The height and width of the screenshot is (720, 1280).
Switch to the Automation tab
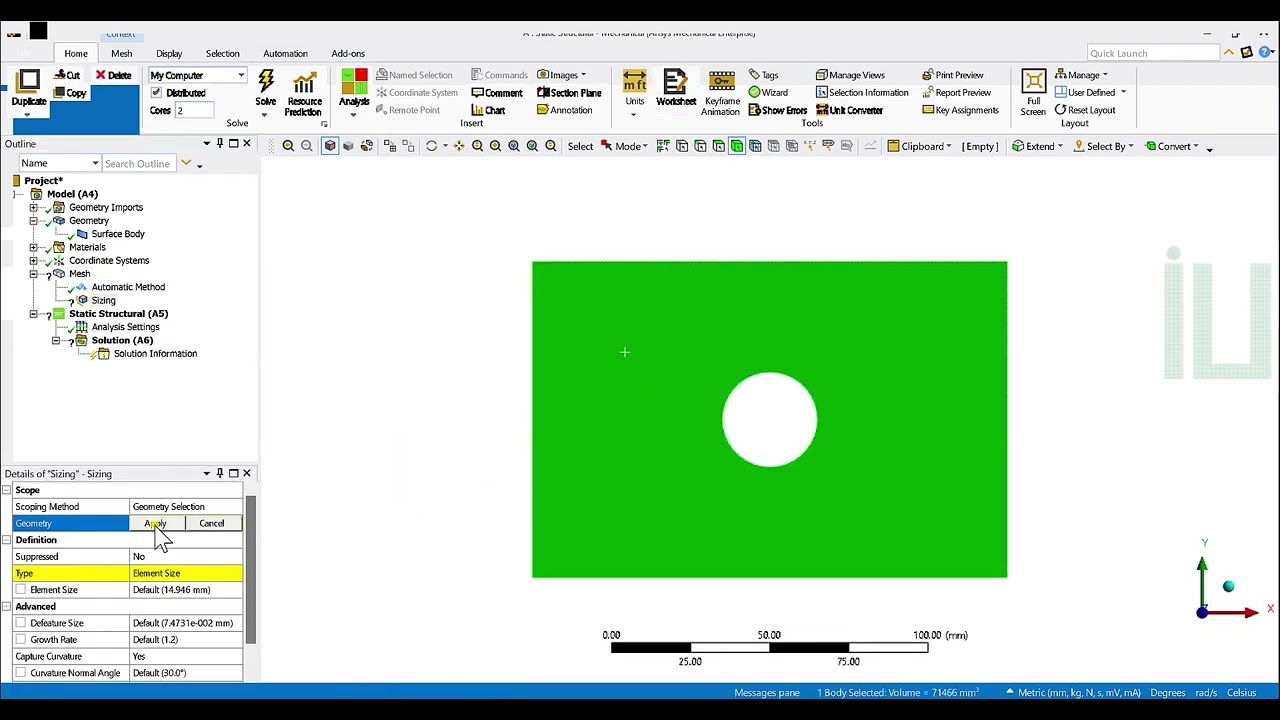pyautogui.click(x=285, y=53)
